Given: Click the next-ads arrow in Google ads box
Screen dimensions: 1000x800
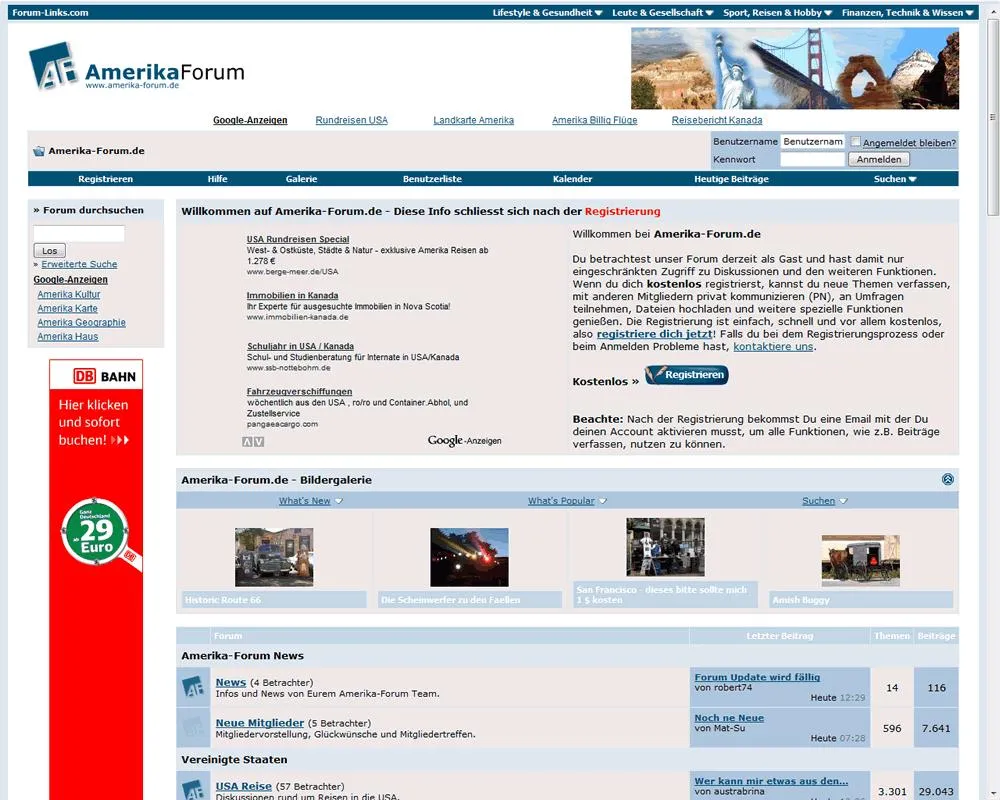Looking at the screenshot, I should (x=259, y=441).
